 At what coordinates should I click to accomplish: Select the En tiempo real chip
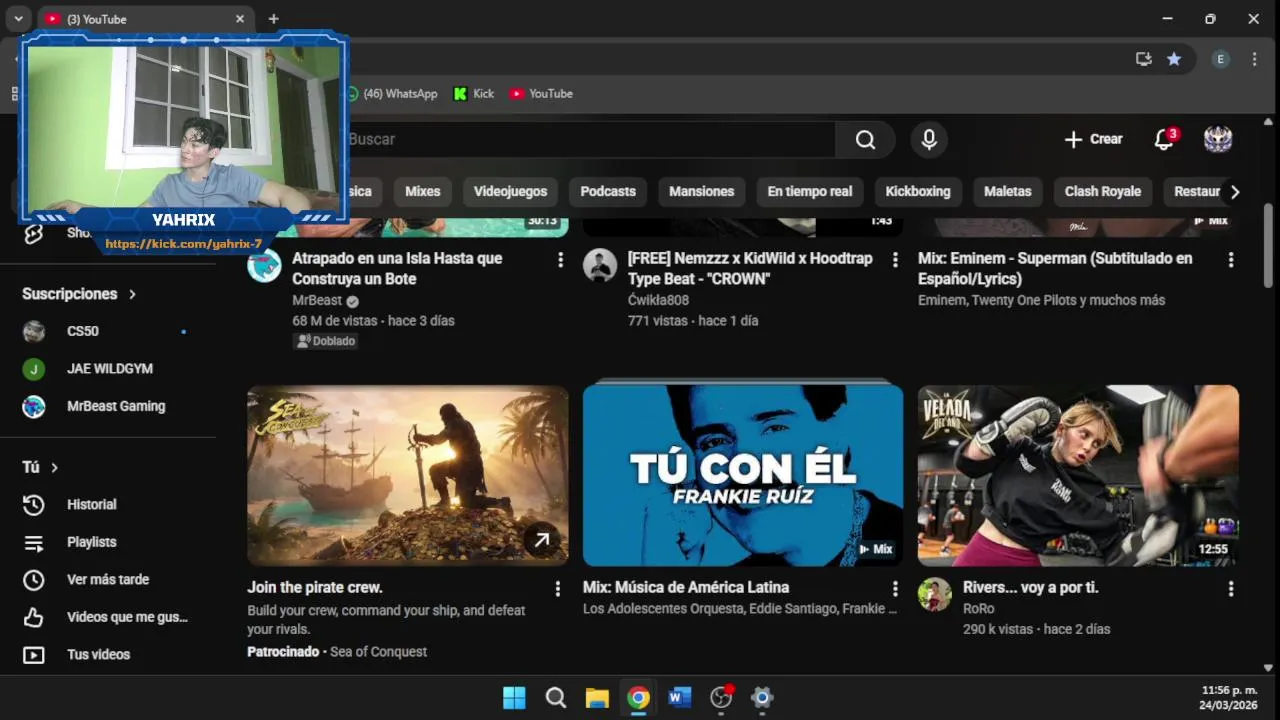tap(810, 191)
